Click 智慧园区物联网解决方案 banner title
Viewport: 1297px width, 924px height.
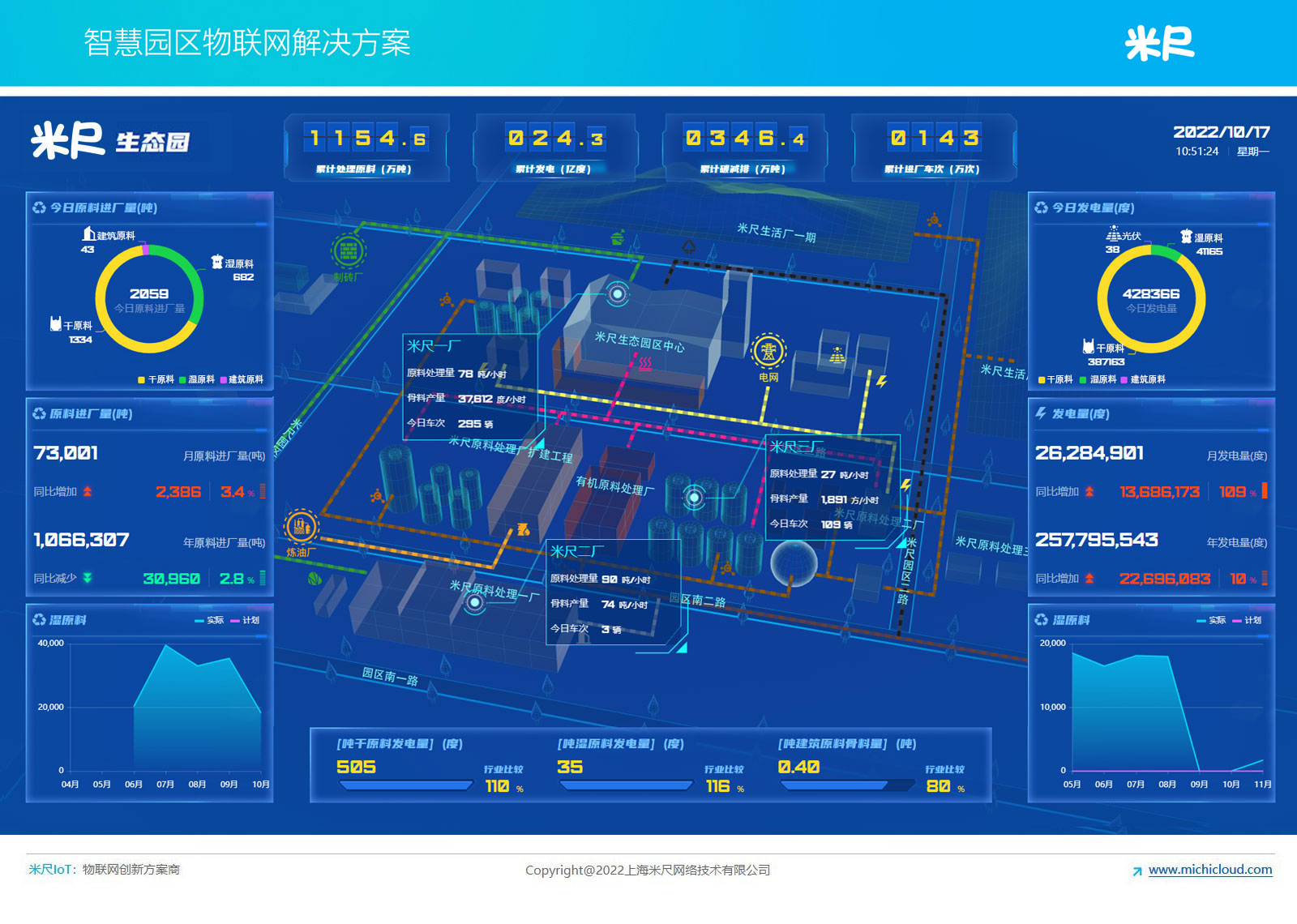(x=247, y=43)
